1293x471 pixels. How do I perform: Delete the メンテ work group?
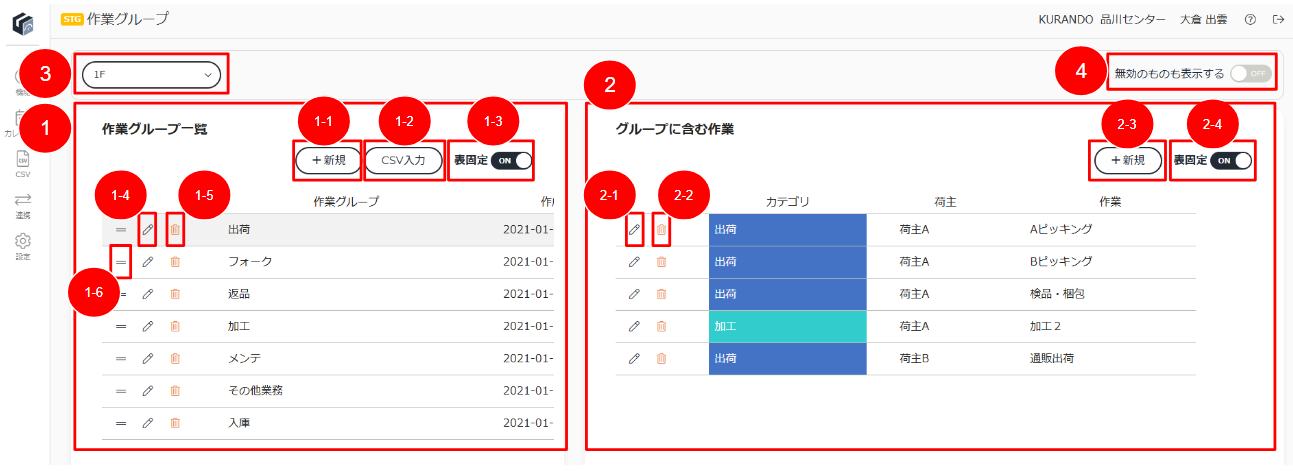pyautogui.click(x=175, y=358)
